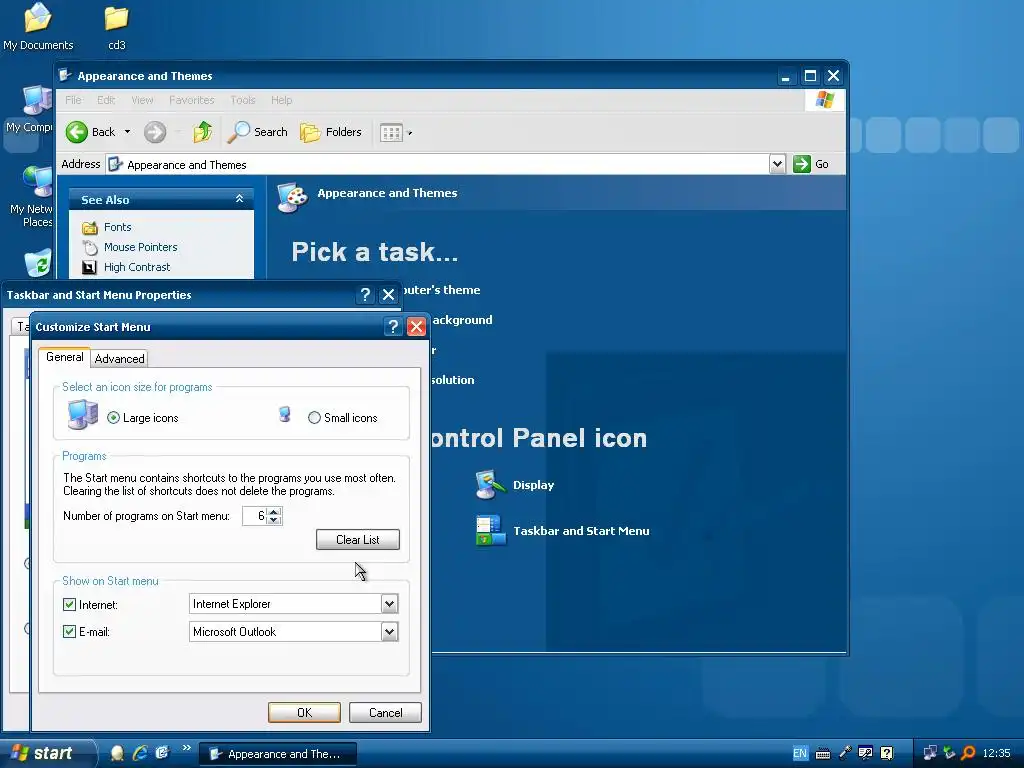The image size is (1024, 768).
Task: Open the View menu
Action: [x=142, y=100]
